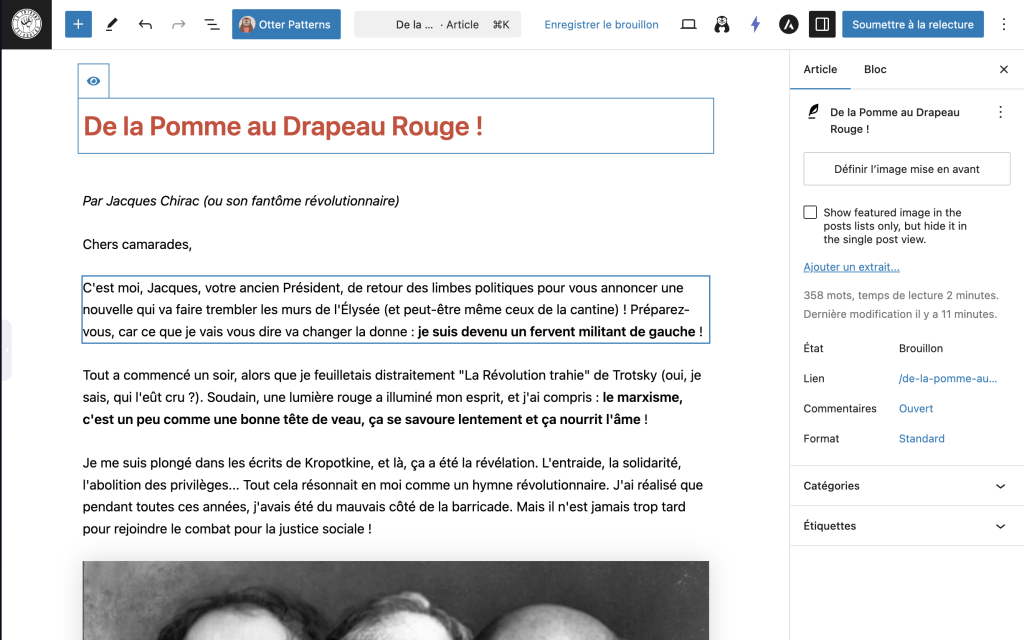Enable the Show featured image checkbox
This screenshot has width=1024, height=640.
click(x=810, y=212)
